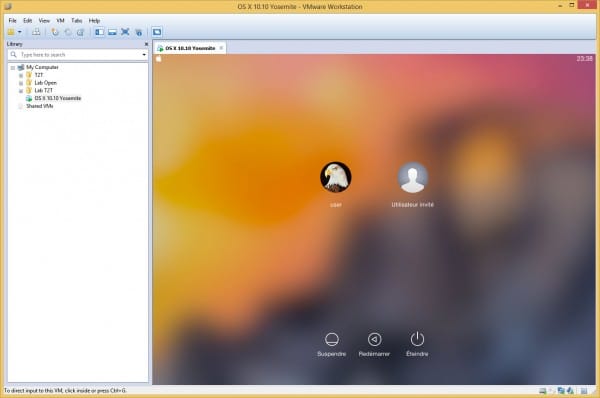Viewport: 600px width, 398px height.
Task: Click the power on/suspend toolbar icon
Action: pos(11,32)
